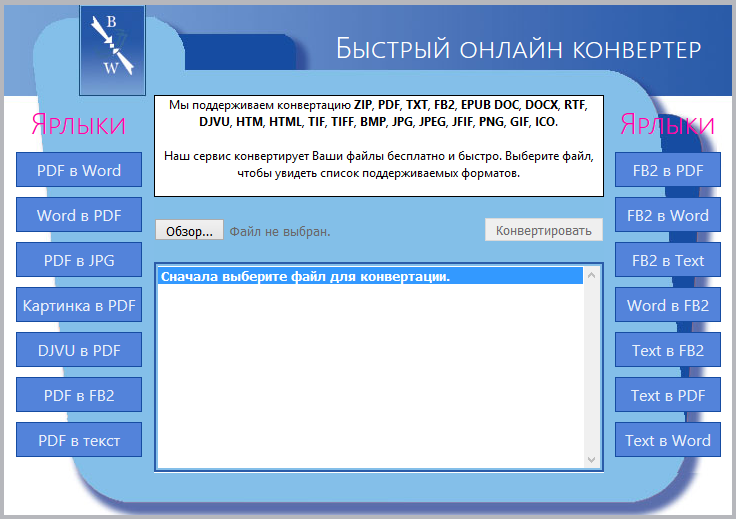This screenshot has width=736, height=519.
Task: Choose the PDF в JPG shortcut
Action: tap(79, 260)
